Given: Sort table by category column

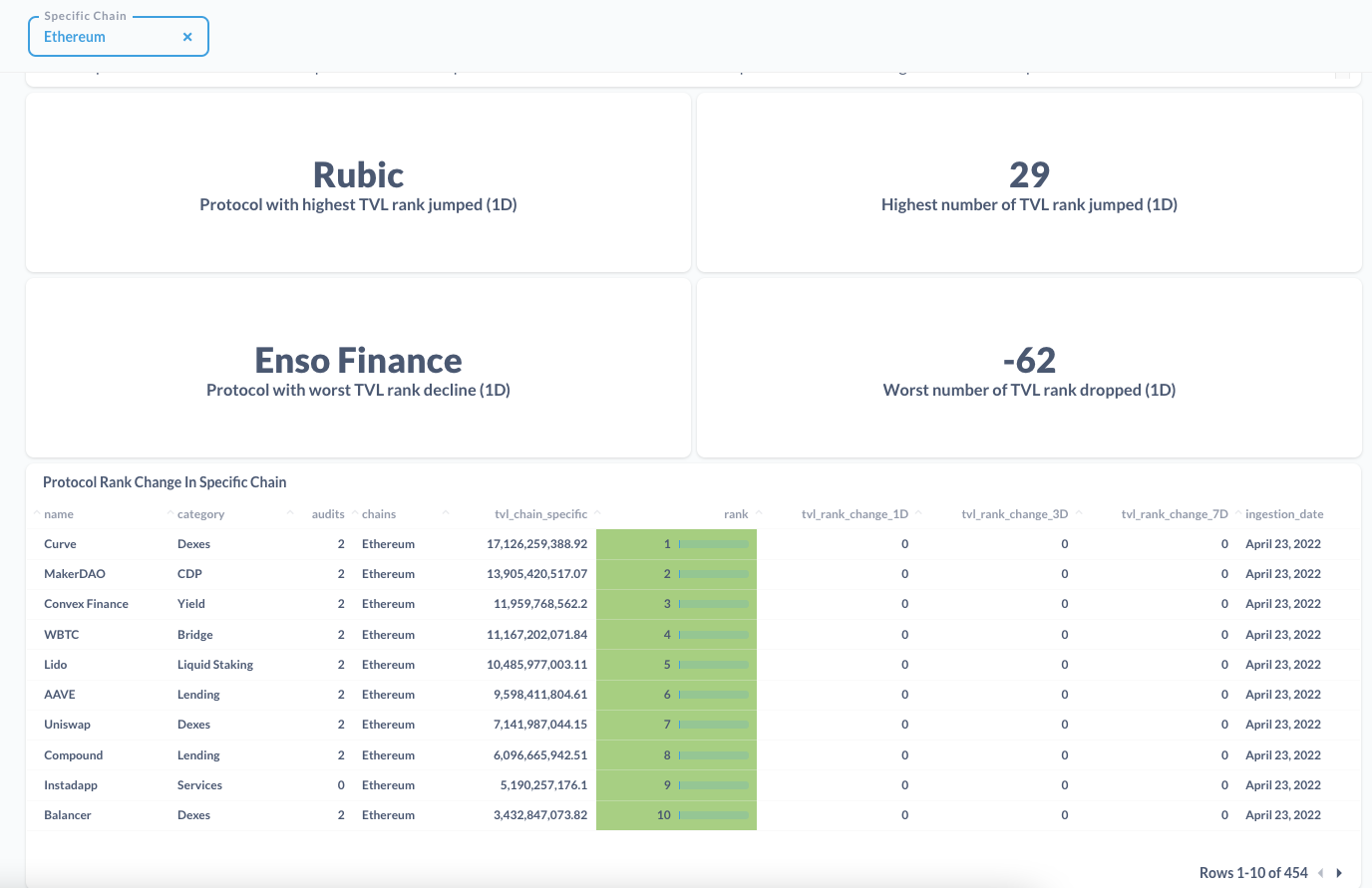Looking at the screenshot, I should pos(200,514).
